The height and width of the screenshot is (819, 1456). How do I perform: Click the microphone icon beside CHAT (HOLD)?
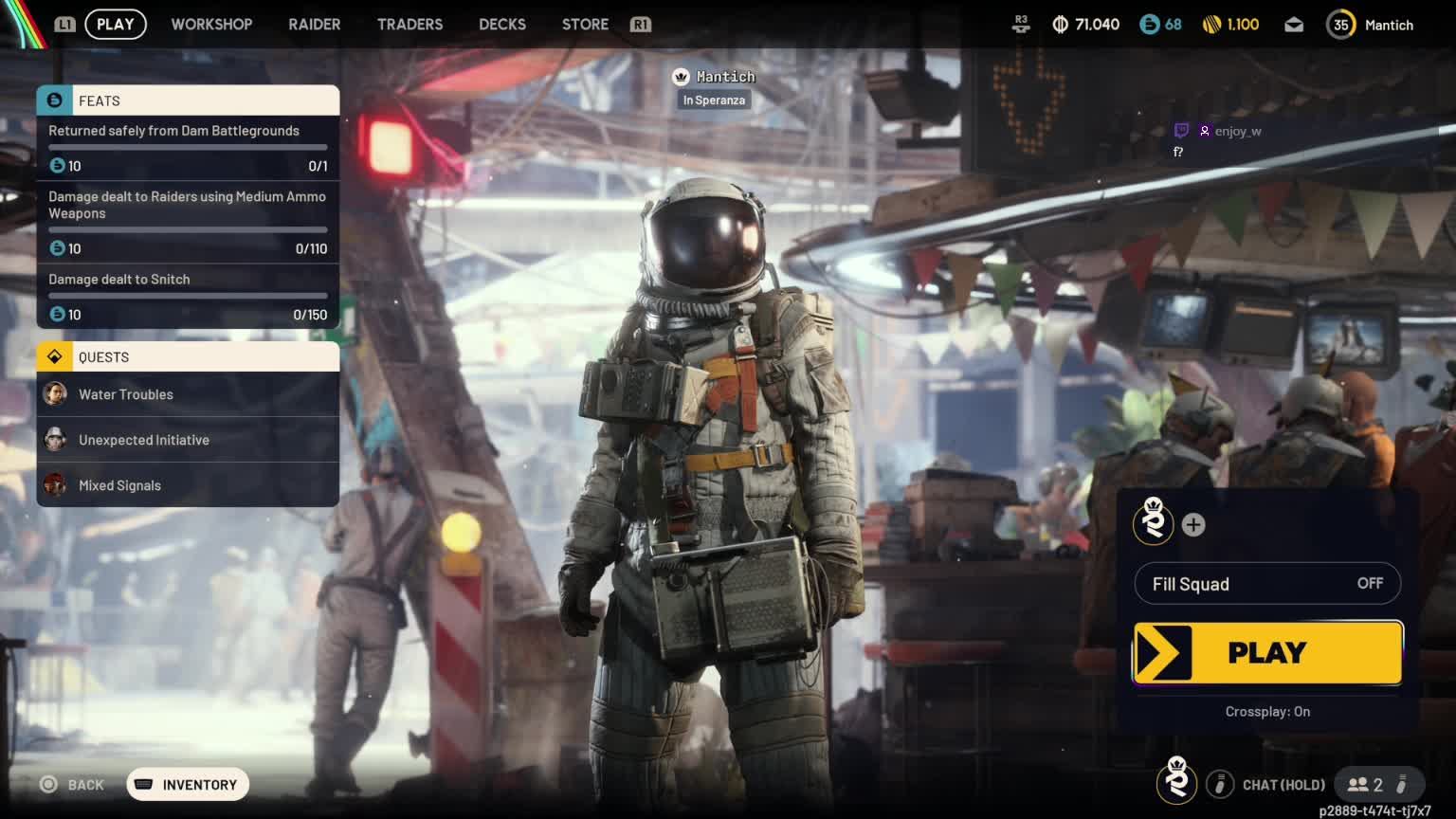(1219, 784)
